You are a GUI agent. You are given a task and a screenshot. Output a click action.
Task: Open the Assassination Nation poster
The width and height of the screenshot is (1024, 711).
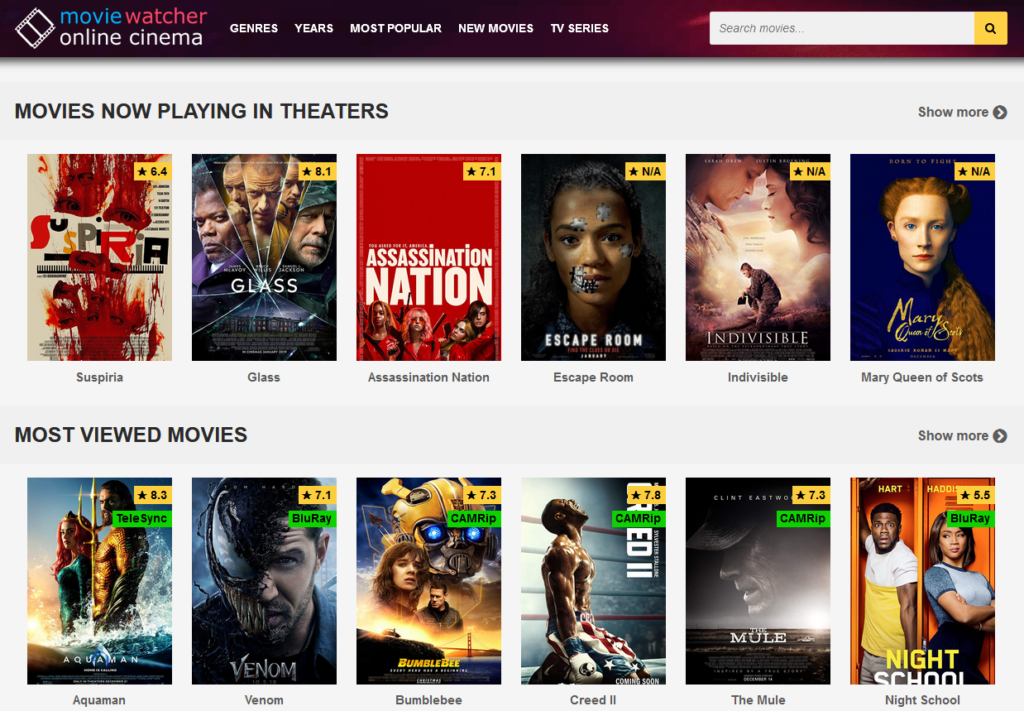coord(428,257)
